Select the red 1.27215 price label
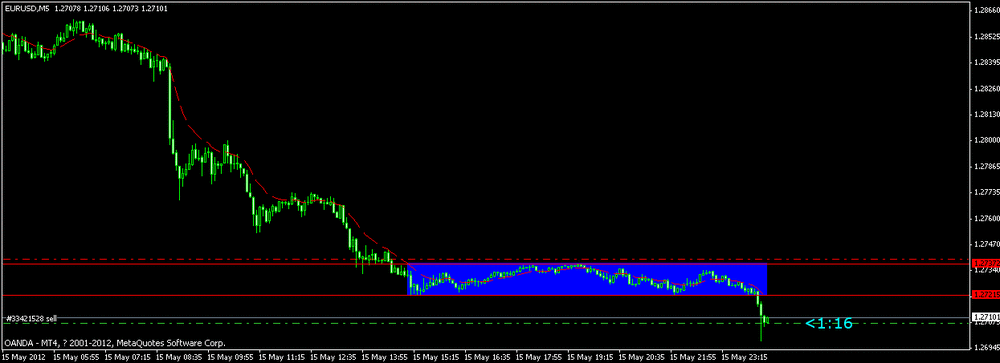Viewport: 1000px width, 363px height. pos(985,295)
